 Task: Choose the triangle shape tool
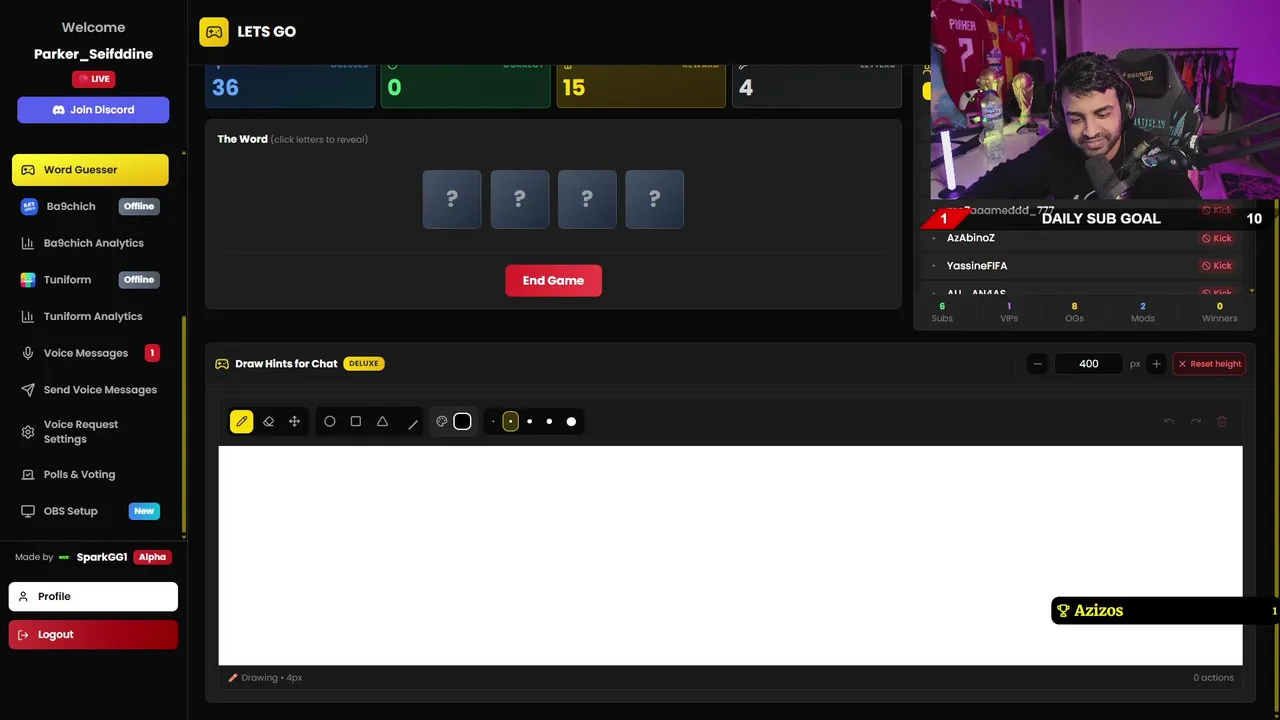coord(382,422)
